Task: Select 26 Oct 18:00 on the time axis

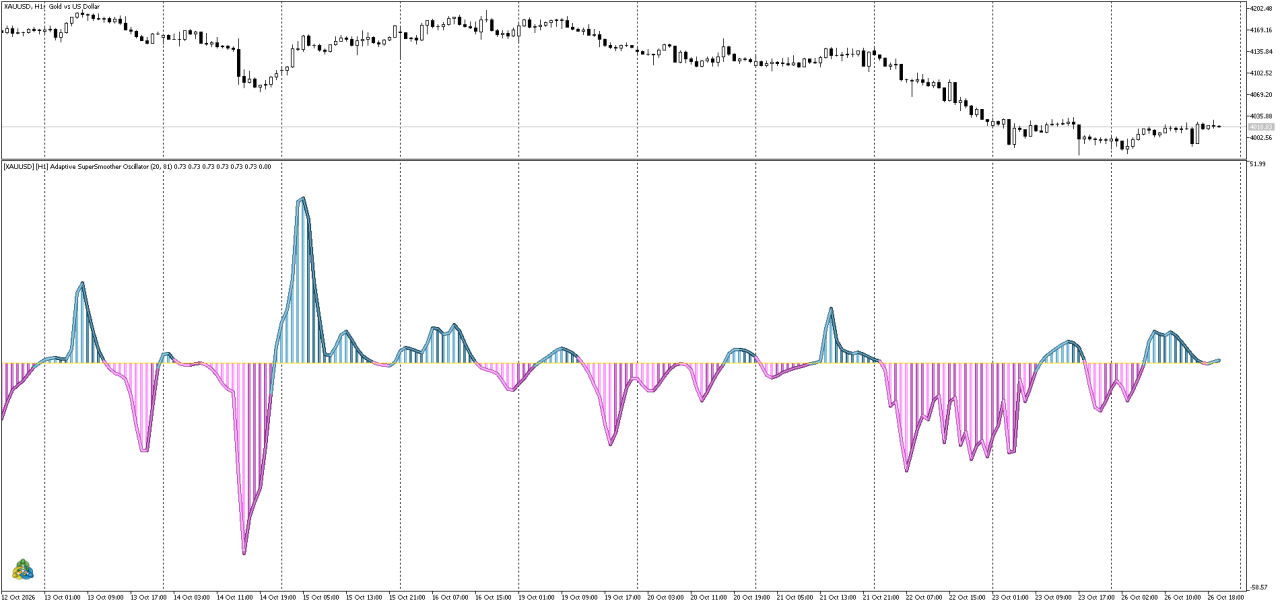Action: 1226,598
